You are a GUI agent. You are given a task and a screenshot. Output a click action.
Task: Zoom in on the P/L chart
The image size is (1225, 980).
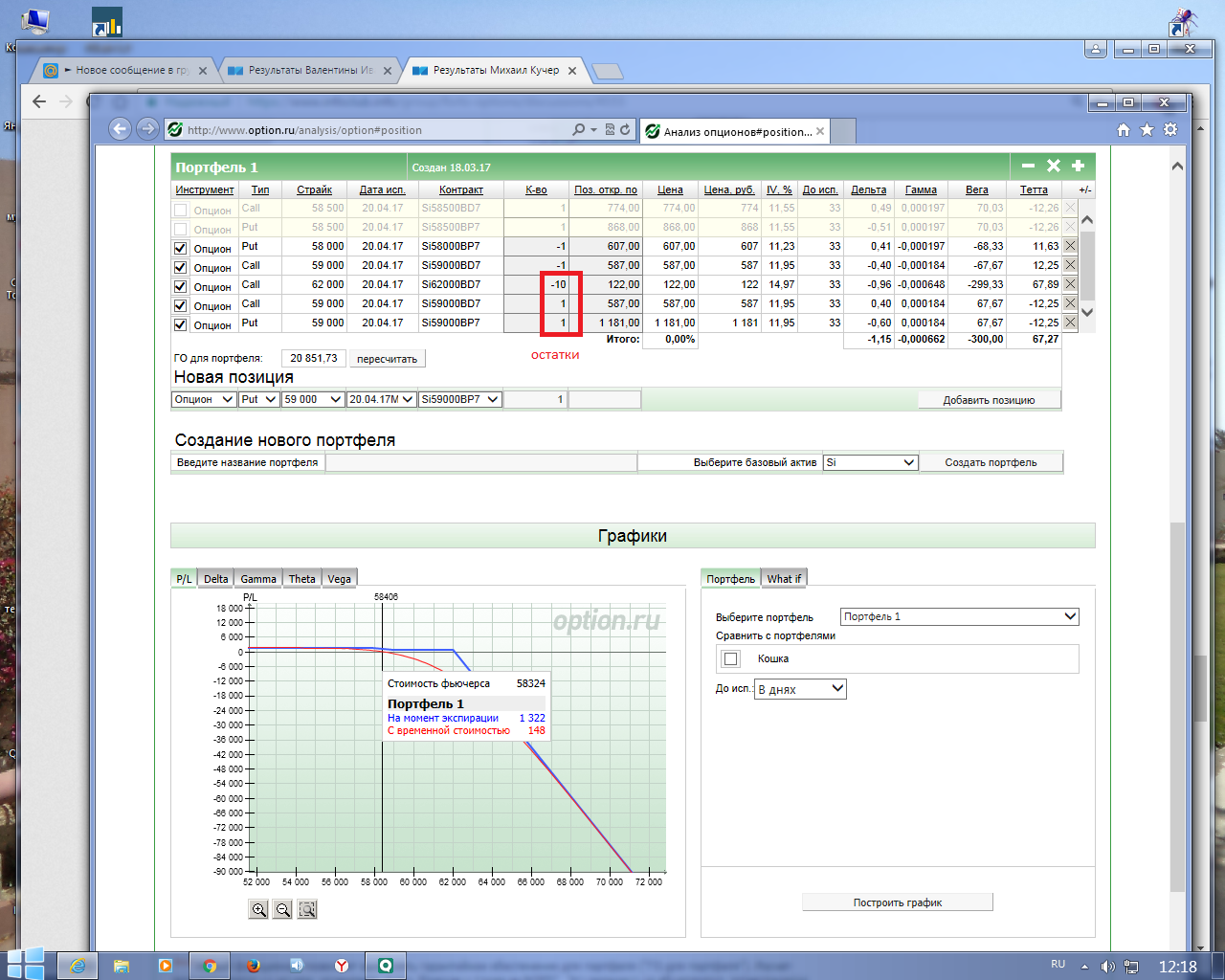point(258,909)
